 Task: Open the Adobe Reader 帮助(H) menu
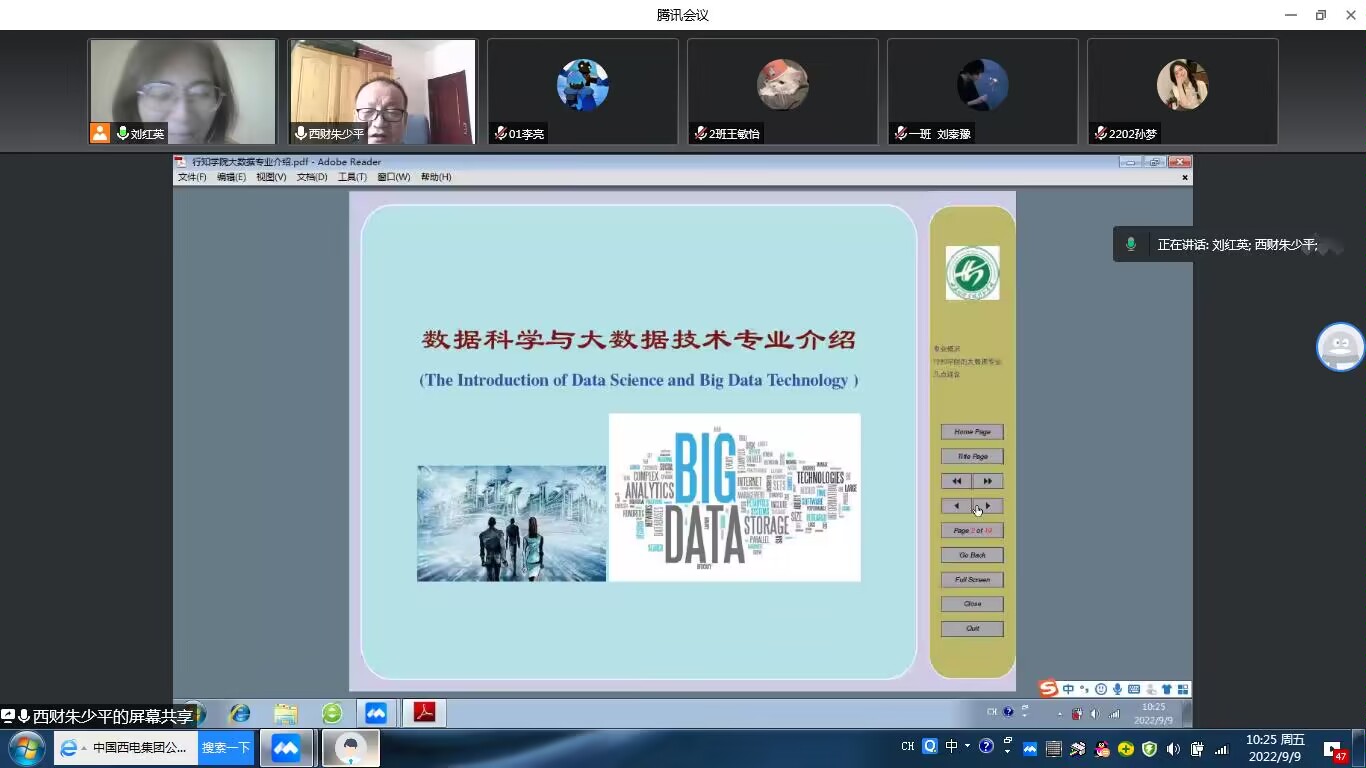[x=436, y=177]
